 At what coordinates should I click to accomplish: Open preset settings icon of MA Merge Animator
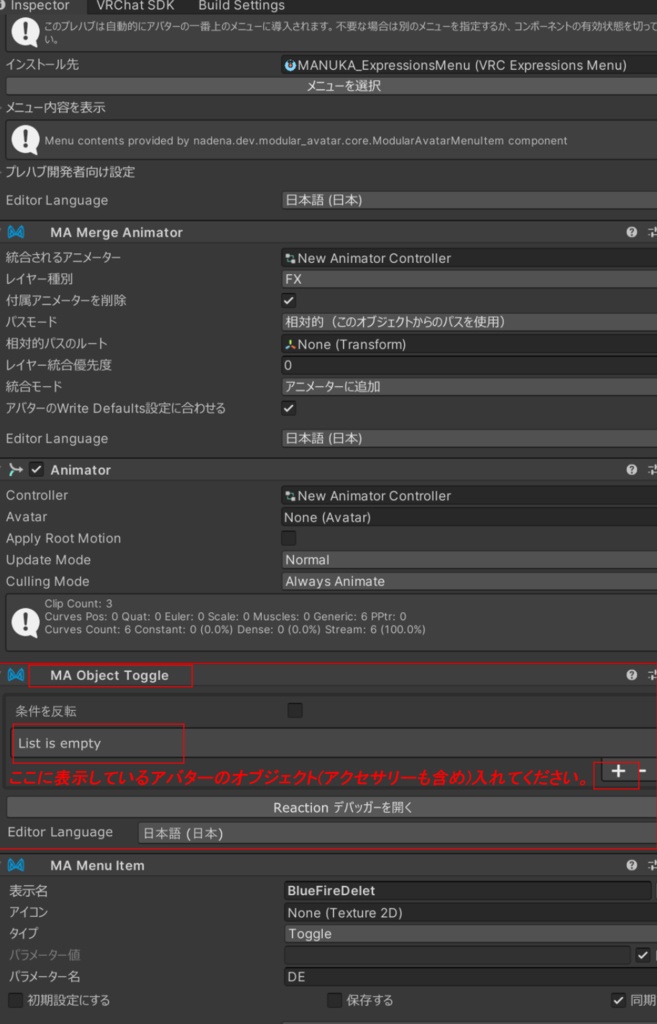tap(652, 232)
